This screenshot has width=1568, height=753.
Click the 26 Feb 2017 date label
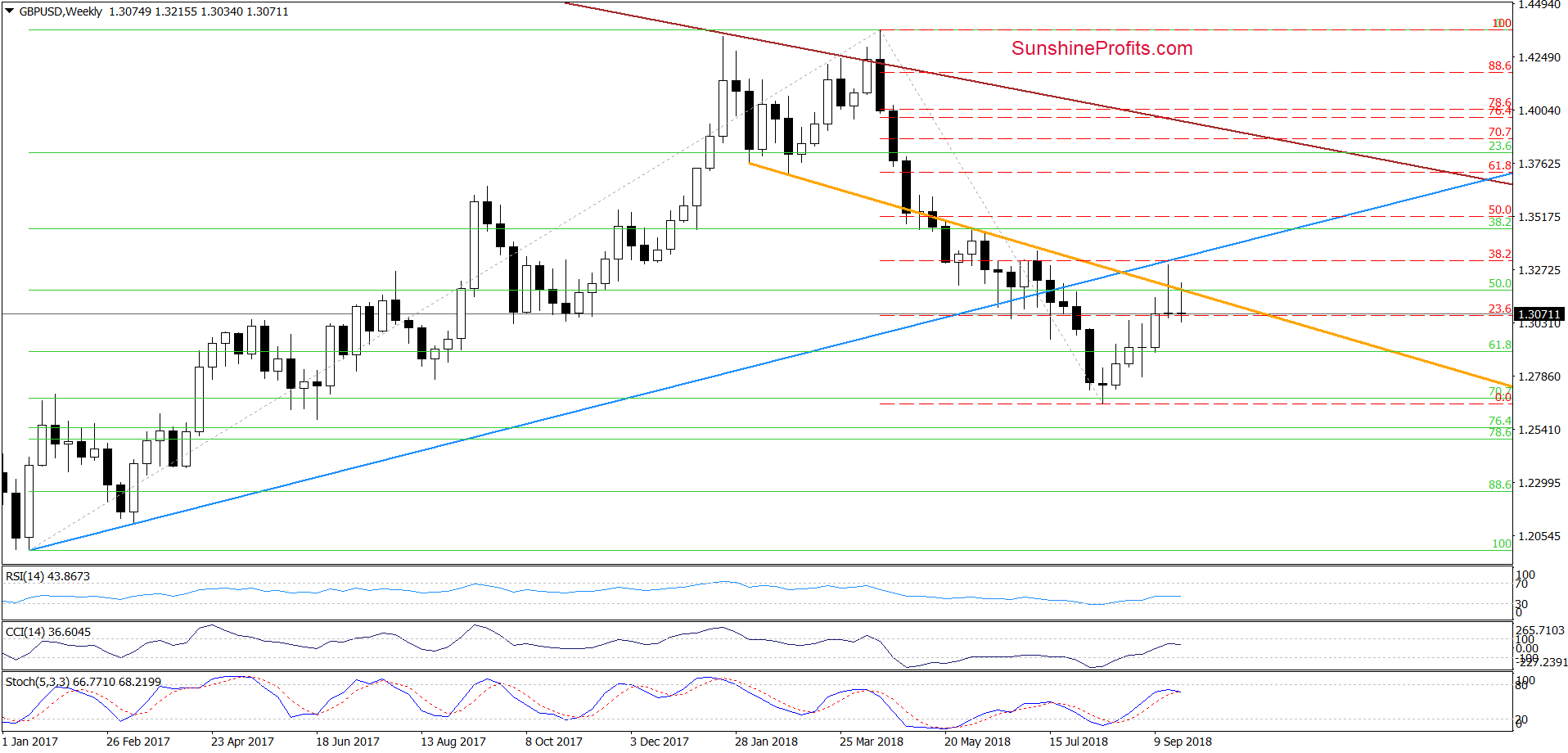point(138,742)
